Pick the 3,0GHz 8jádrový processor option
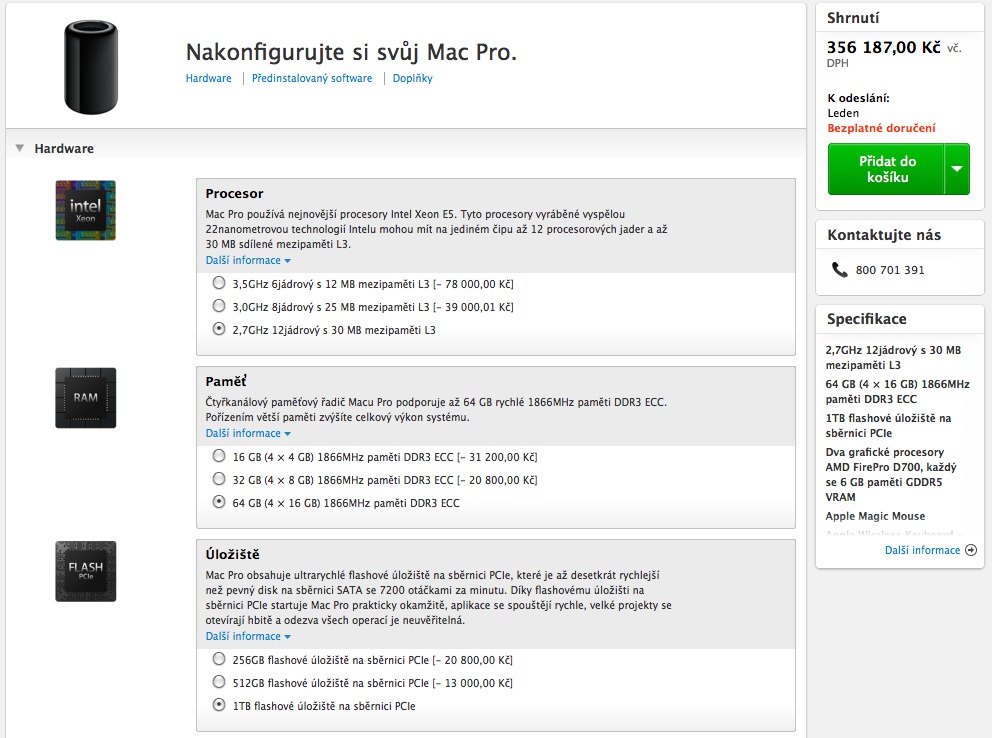 219,306
